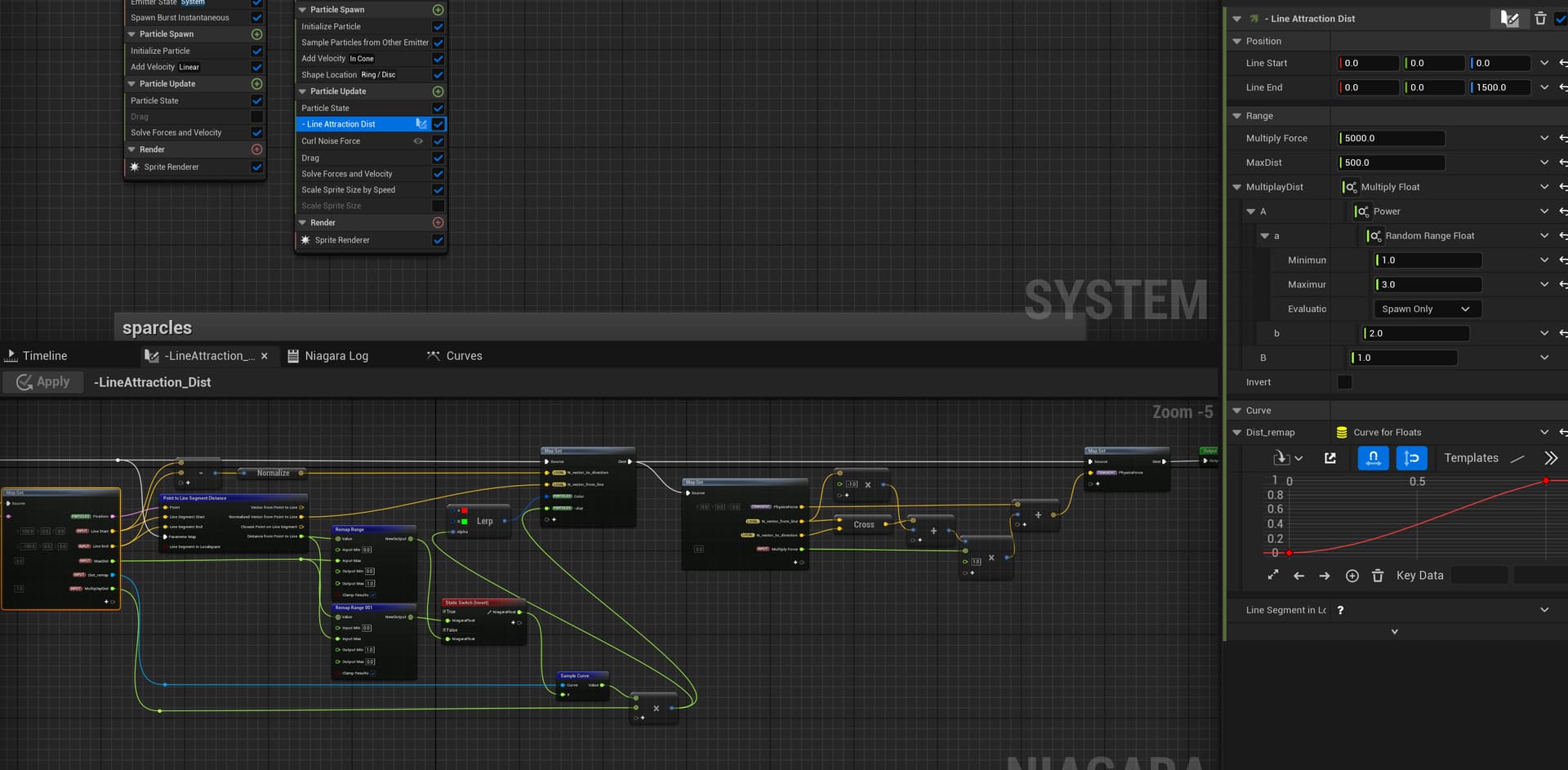
Task: Open the curve Templates button
Action: tap(1471, 458)
